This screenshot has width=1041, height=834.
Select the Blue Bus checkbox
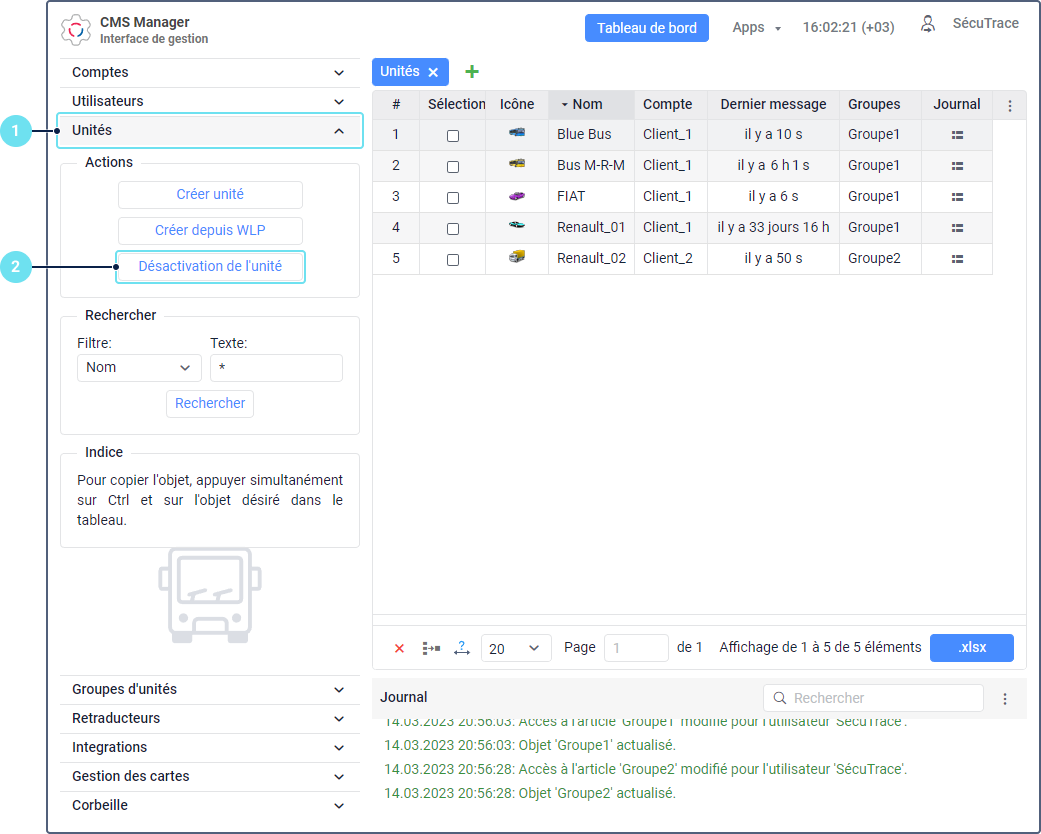tap(453, 136)
